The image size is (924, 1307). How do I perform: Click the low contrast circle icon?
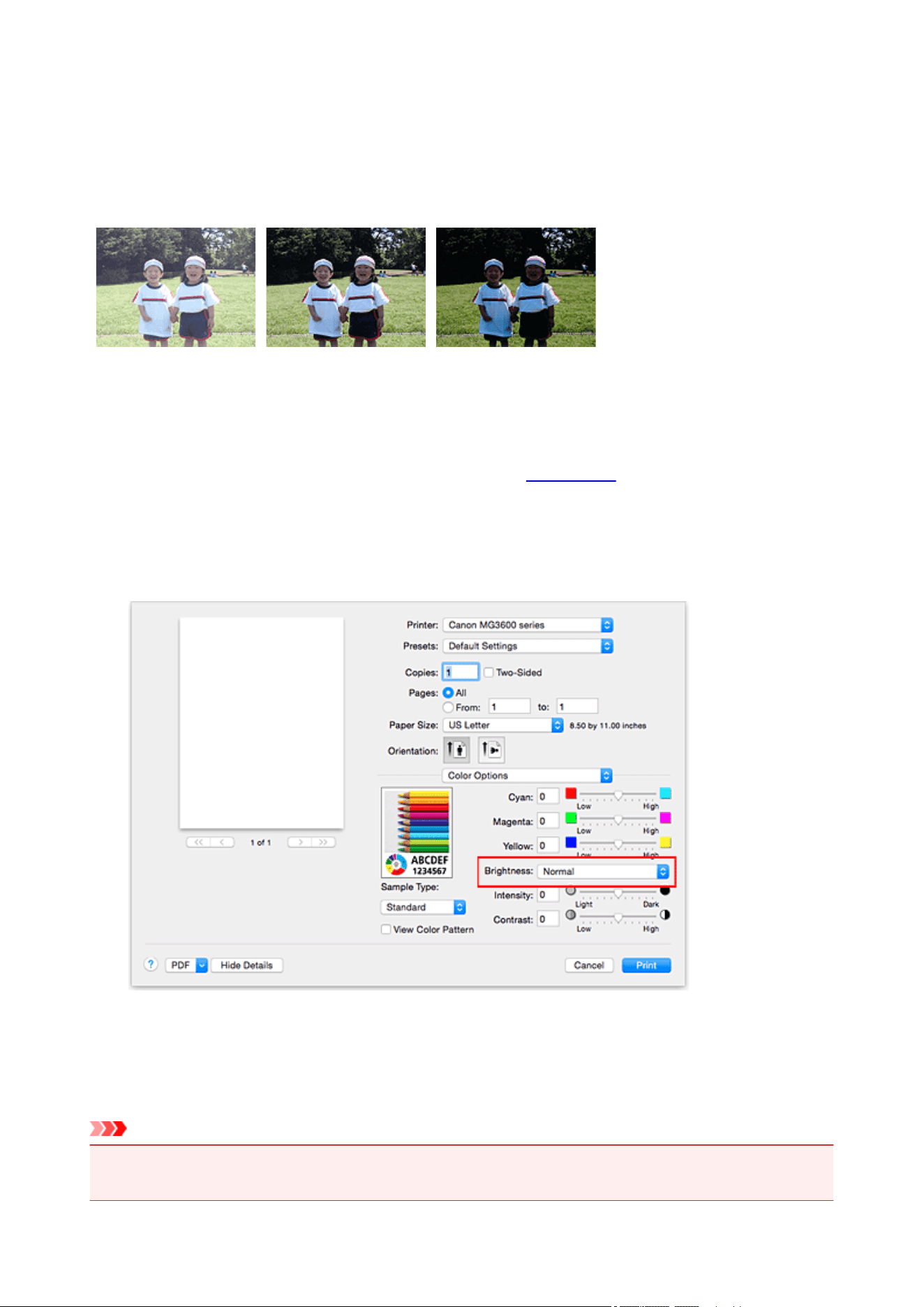pos(571,915)
